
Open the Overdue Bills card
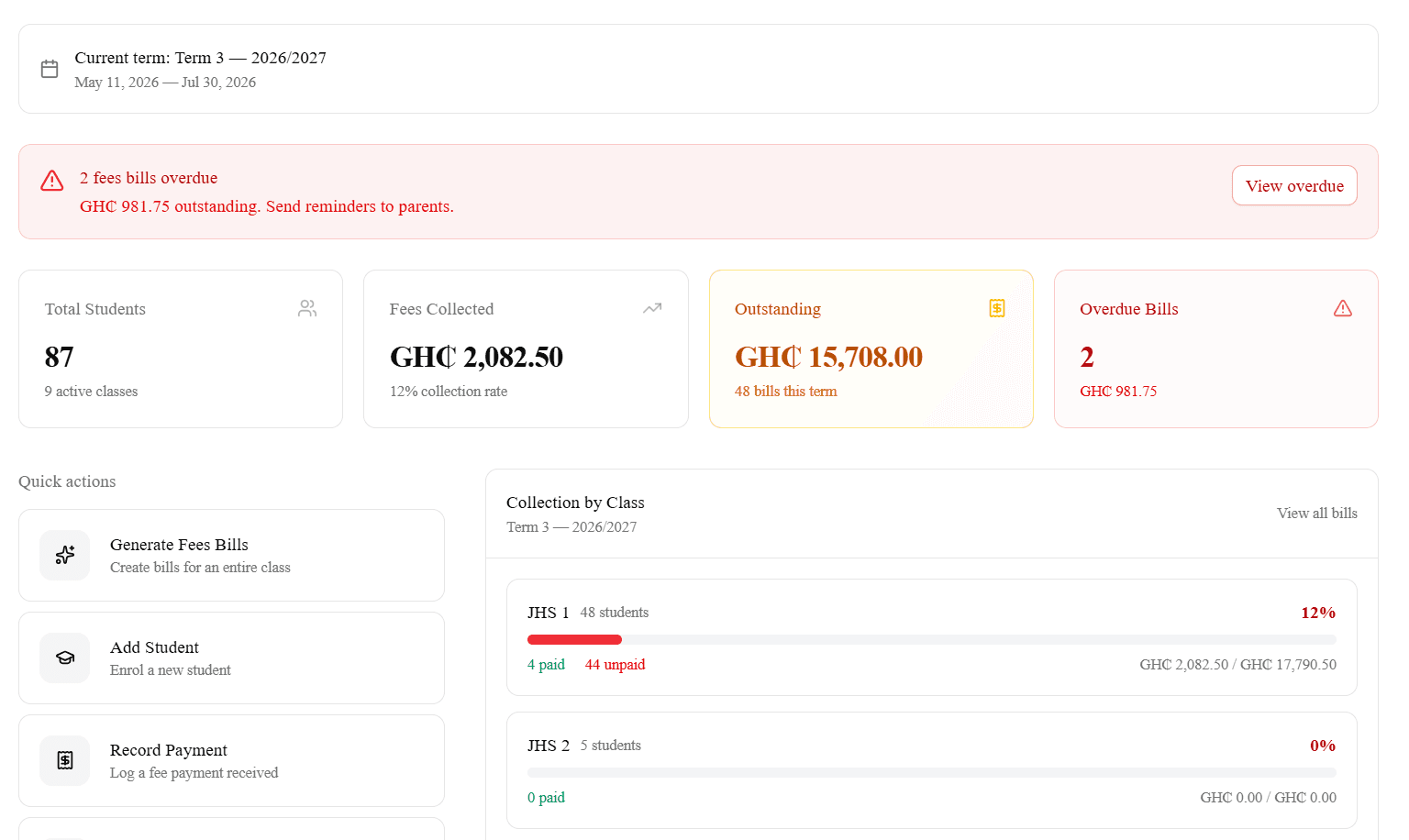tap(1216, 348)
